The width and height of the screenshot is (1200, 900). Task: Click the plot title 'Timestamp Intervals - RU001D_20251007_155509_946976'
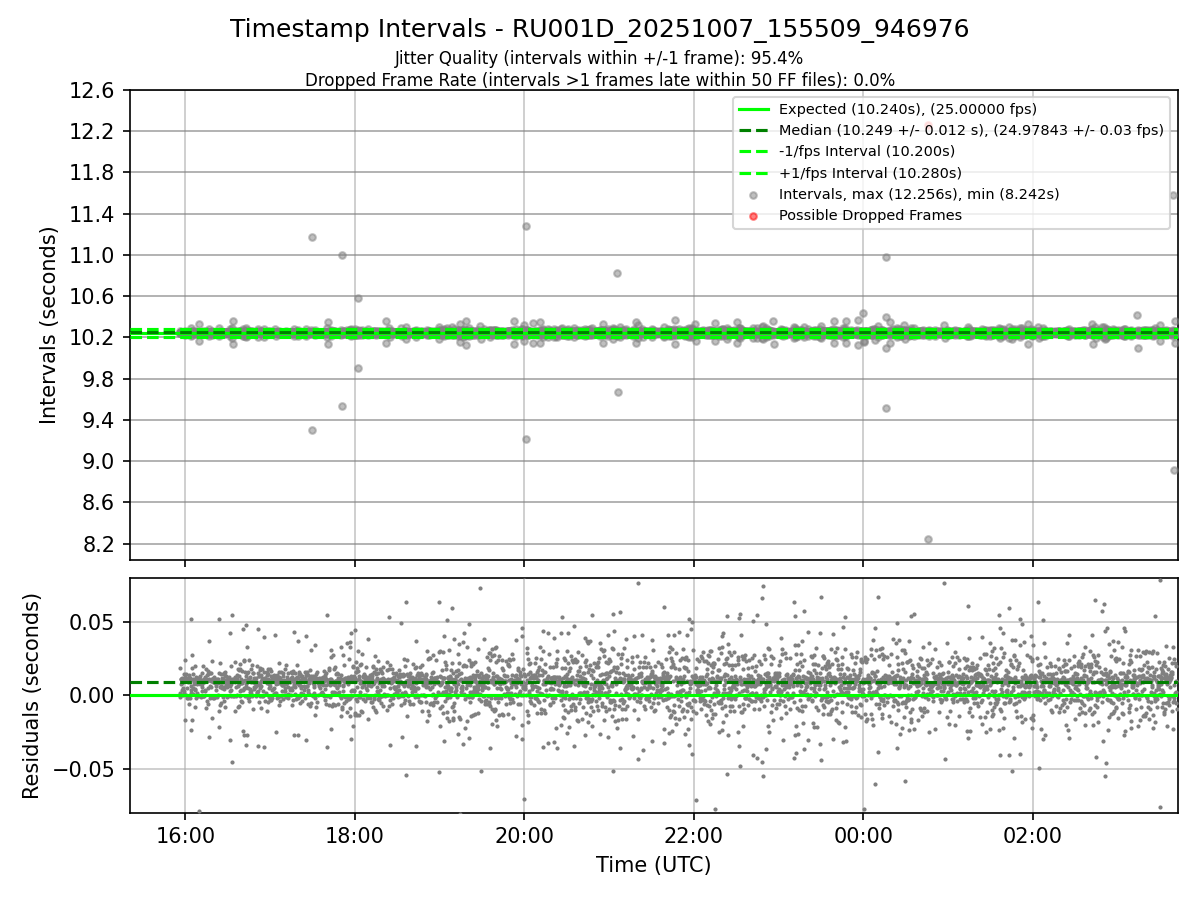pos(599,29)
